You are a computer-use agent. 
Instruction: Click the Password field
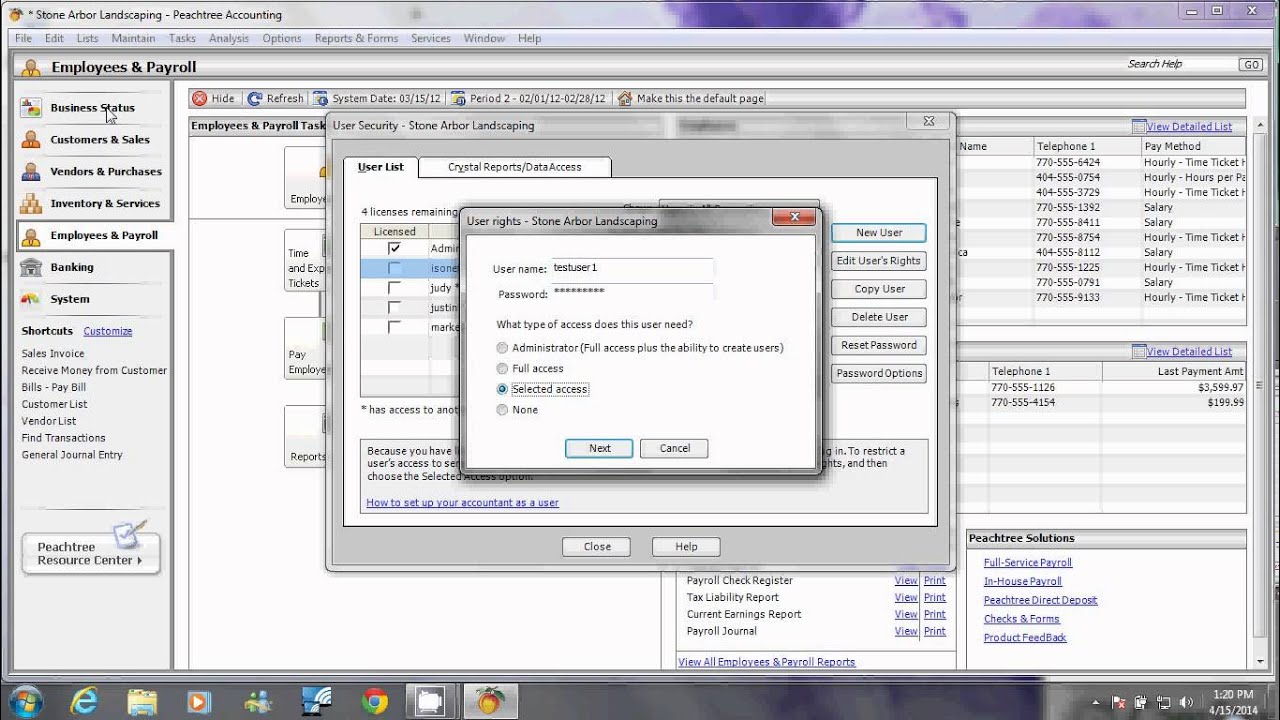pyautogui.click(x=632, y=294)
